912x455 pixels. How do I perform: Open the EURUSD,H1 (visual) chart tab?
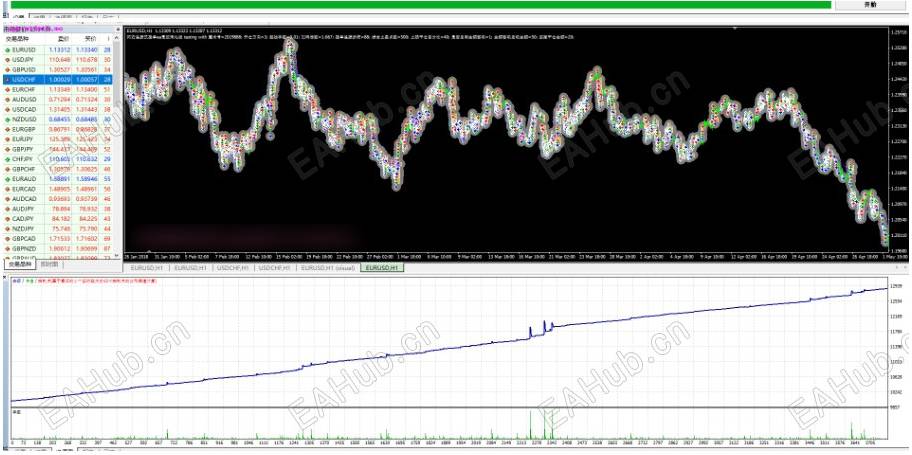coord(328,268)
